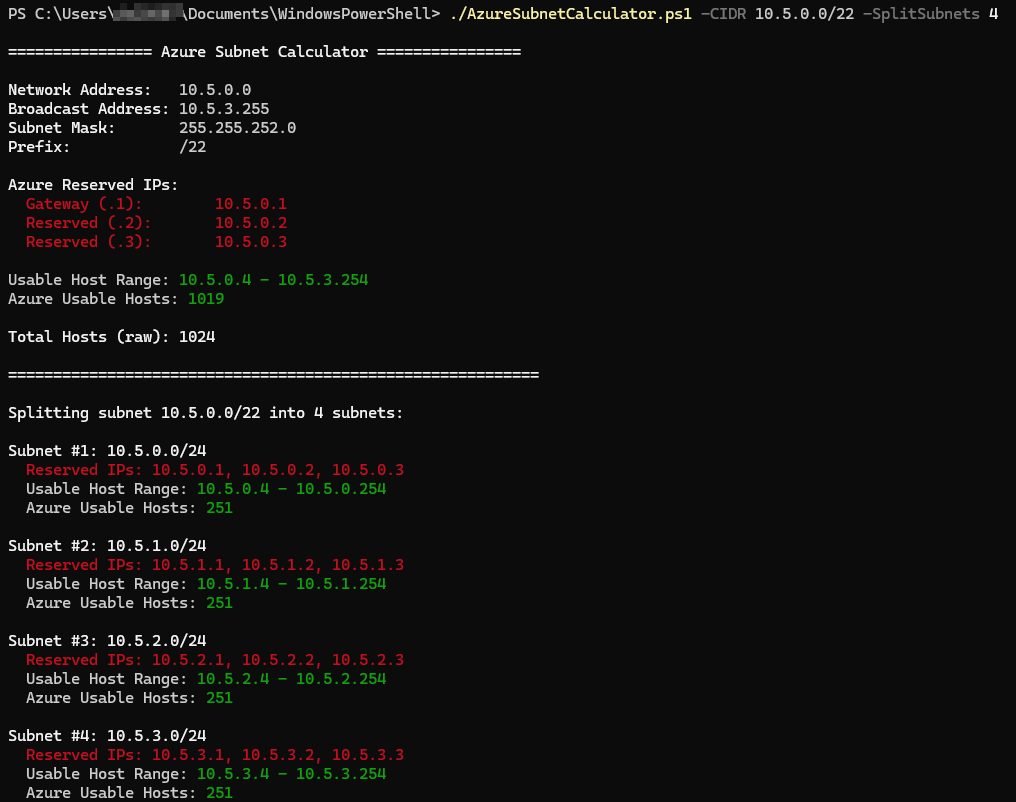Click the -CIDR parameter in the command
Image resolution: width=1016 pixels, height=802 pixels.
(x=723, y=14)
